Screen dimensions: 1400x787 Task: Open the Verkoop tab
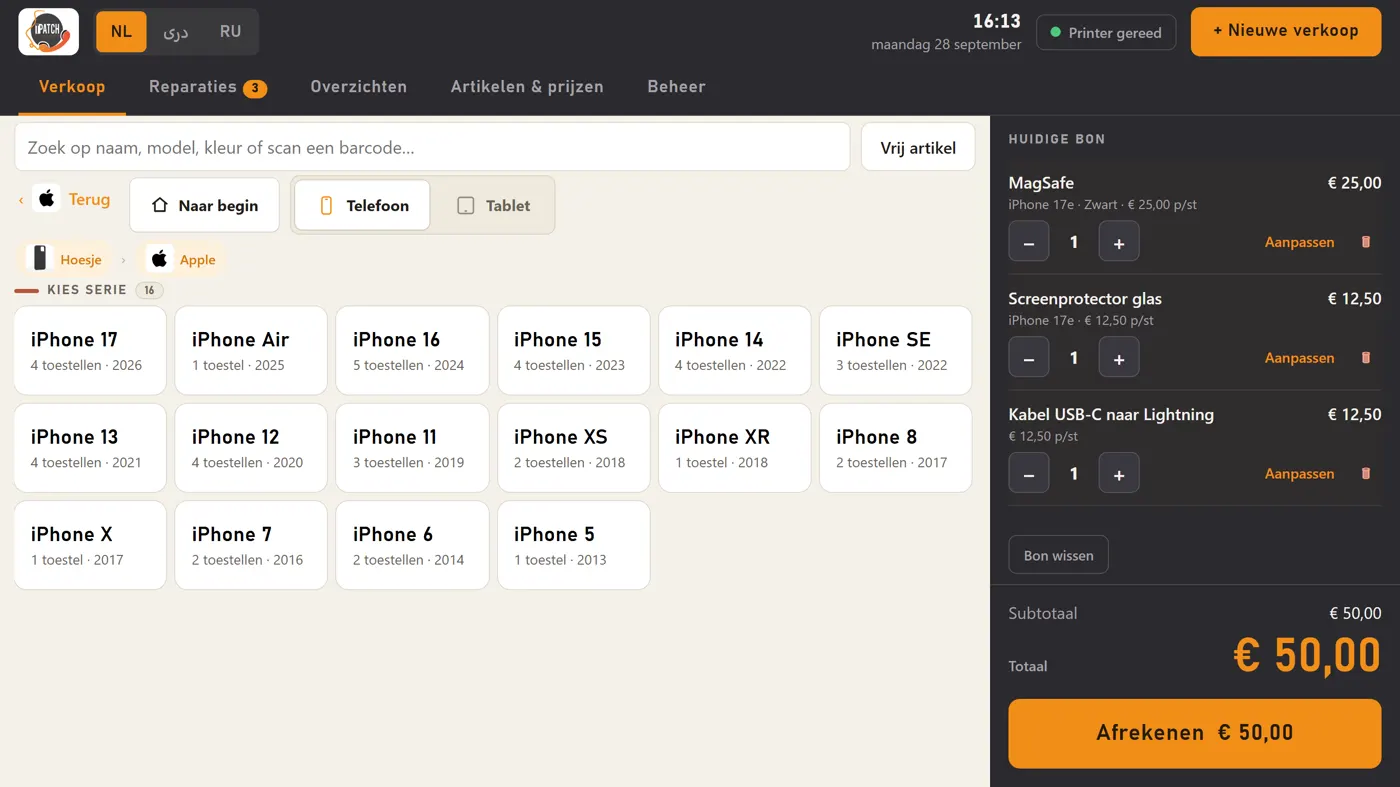click(x=72, y=87)
